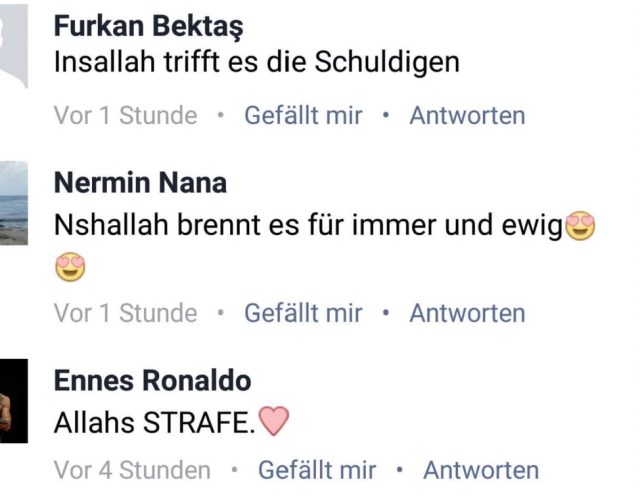Select Antworten below Ennes Ronaldo's comment
The image size is (640, 504).
coord(481,470)
